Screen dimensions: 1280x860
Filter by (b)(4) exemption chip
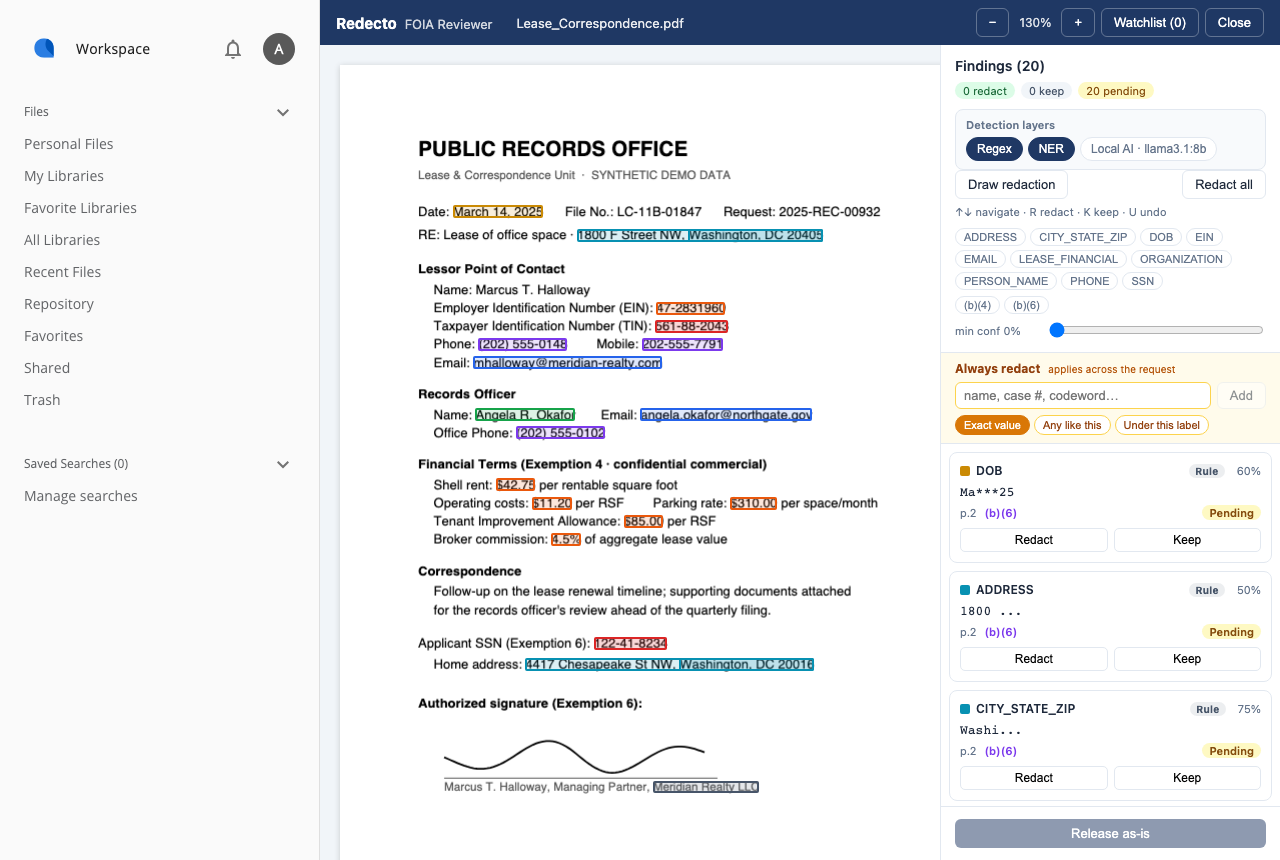977,305
